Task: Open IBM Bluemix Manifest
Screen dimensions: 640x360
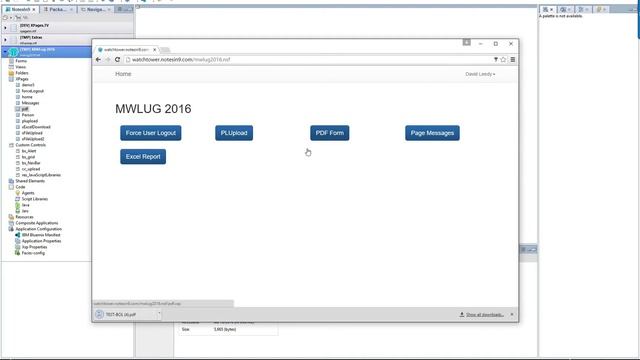Action: pyautogui.click(x=40, y=235)
